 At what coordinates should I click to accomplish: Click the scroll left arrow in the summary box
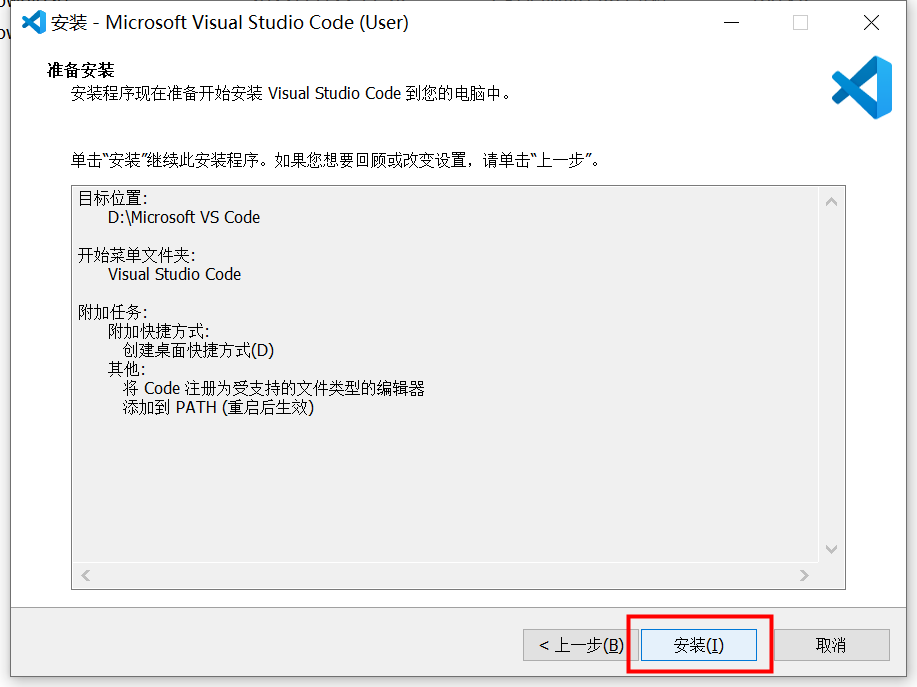pyautogui.click(x=86, y=575)
